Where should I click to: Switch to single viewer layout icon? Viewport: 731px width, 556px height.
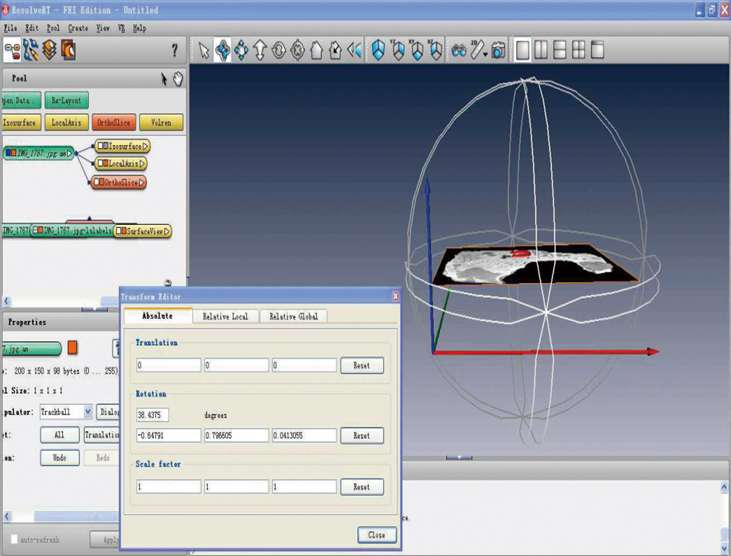pyautogui.click(x=523, y=50)
